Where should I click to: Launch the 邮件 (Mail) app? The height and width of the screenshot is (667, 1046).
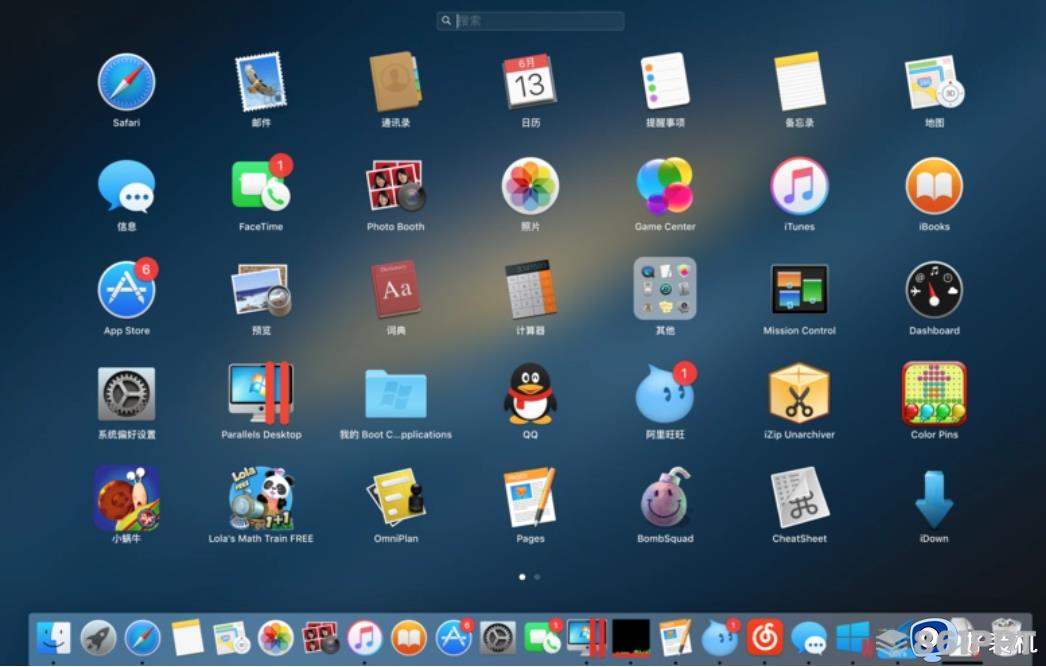(261, 82)
